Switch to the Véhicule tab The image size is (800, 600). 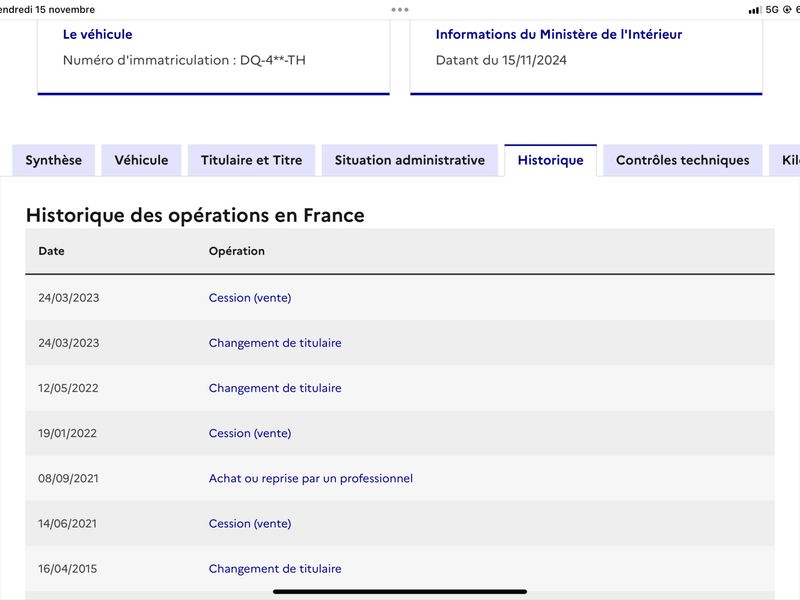(141, 160)
